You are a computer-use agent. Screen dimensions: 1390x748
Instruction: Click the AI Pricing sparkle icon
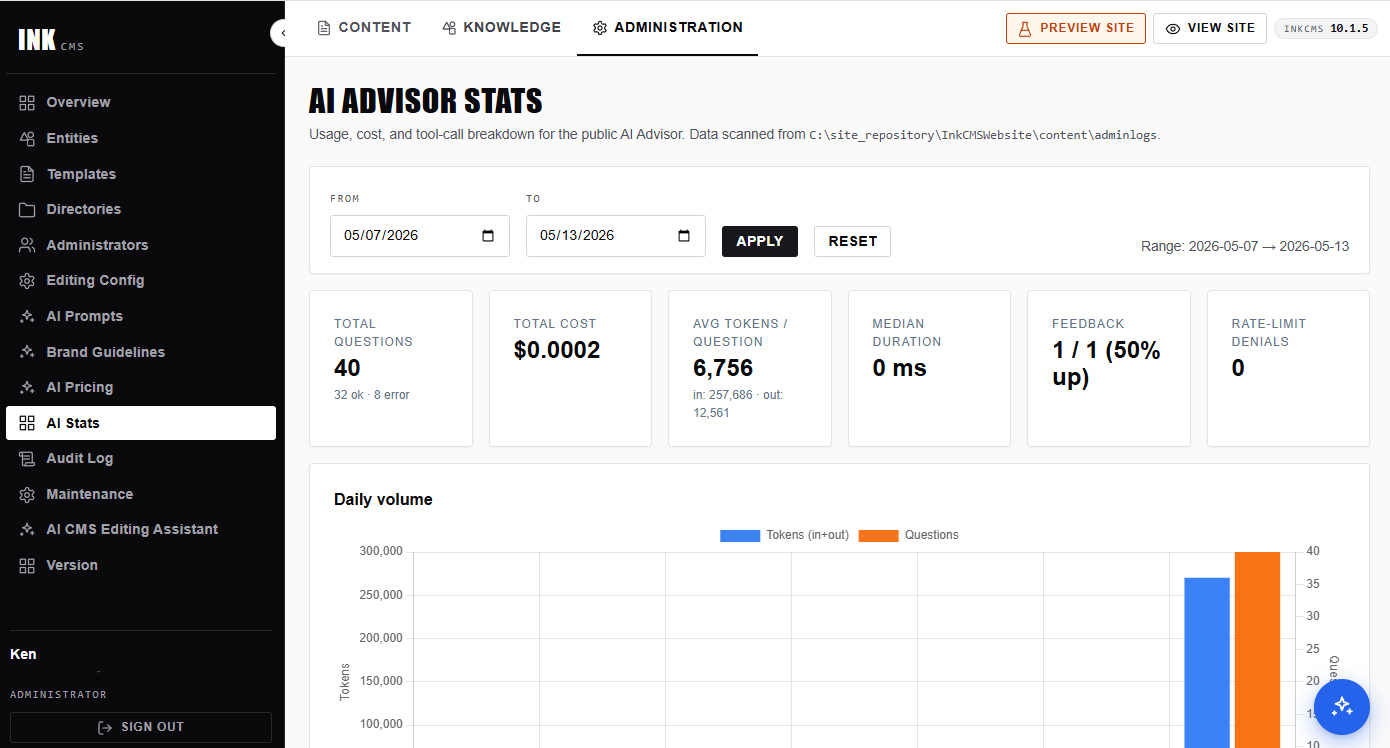click(x=27, y=387)
